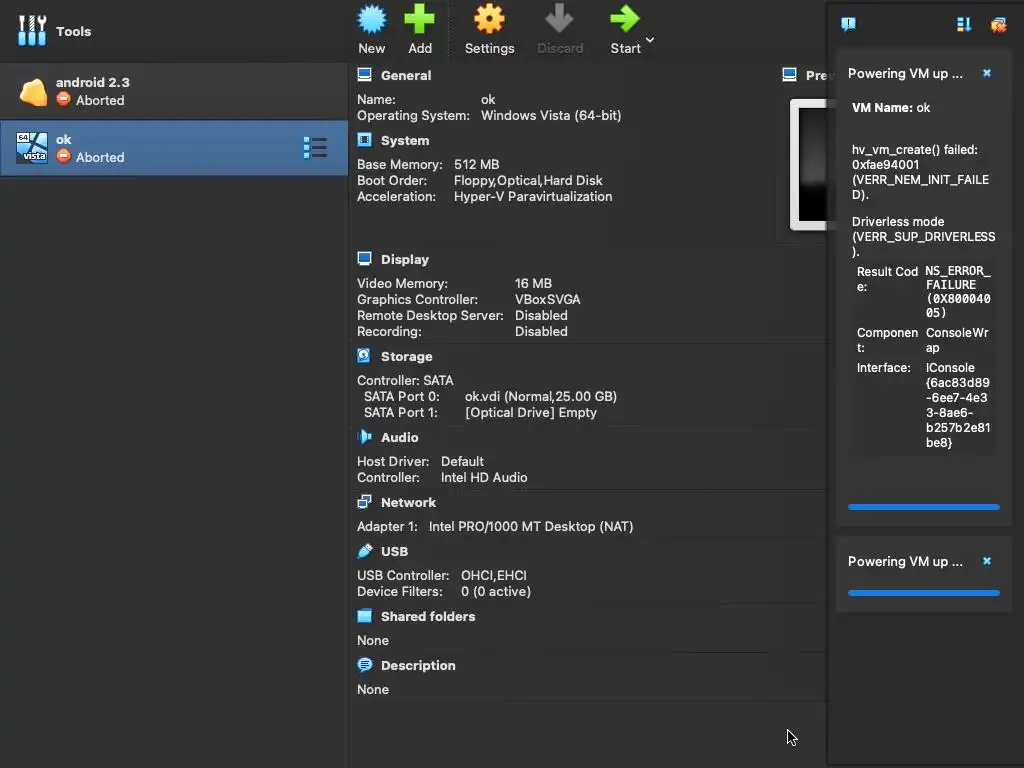
Task: Click the 512 MB base memory value
Action: [477, 165]
